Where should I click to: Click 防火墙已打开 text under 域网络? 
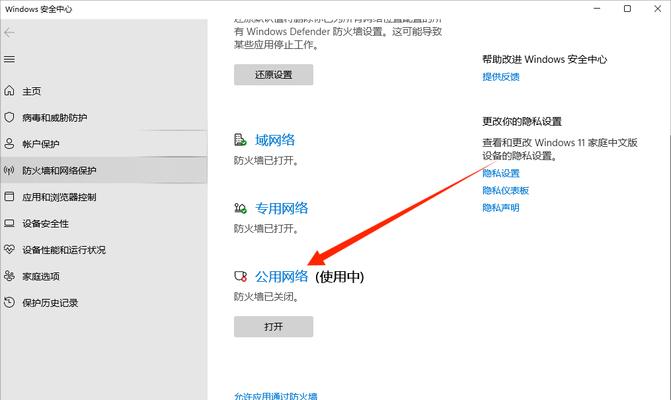266,160
